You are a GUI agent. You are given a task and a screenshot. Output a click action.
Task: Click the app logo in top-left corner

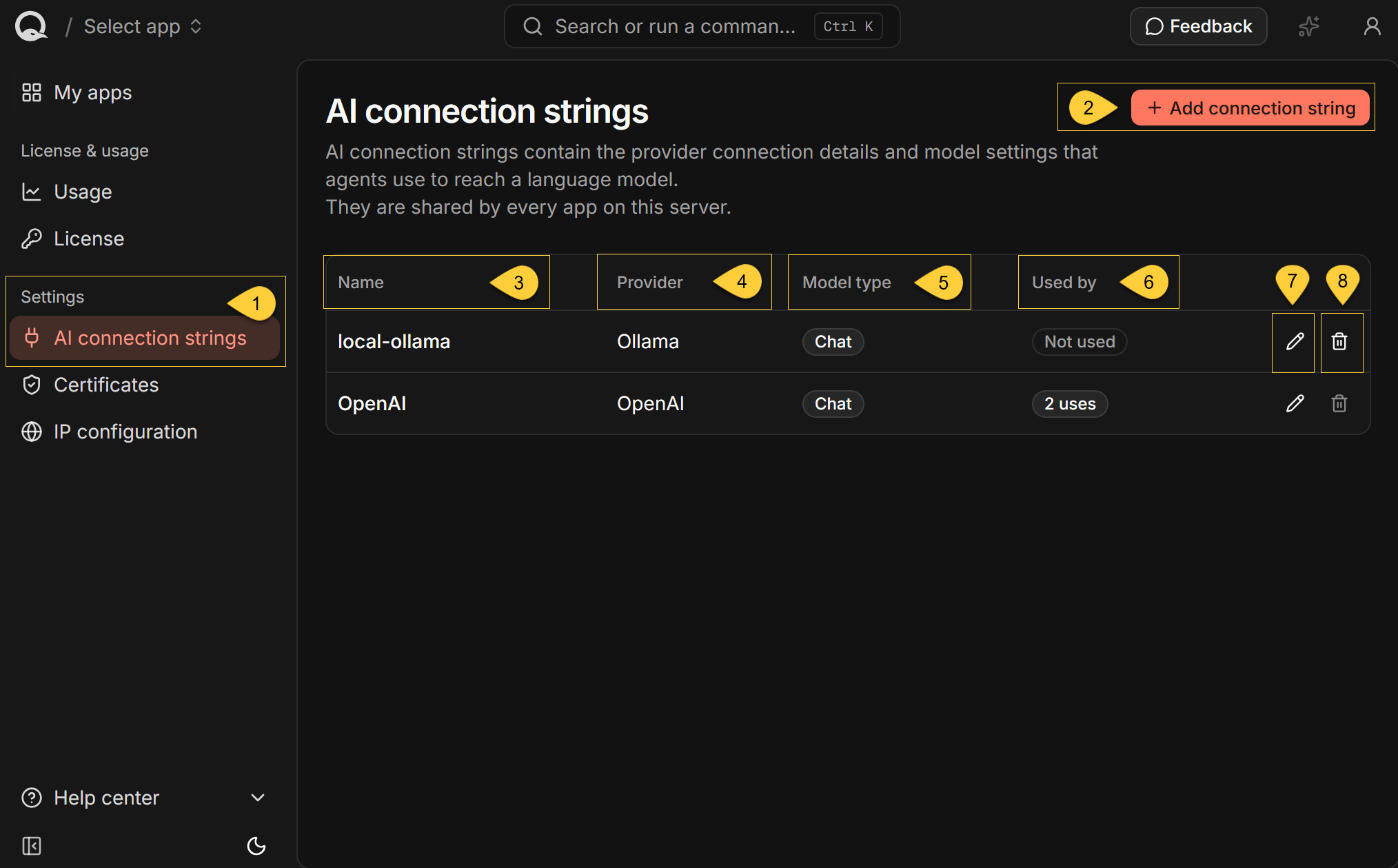pyautogui.click(x=31, y=26)
